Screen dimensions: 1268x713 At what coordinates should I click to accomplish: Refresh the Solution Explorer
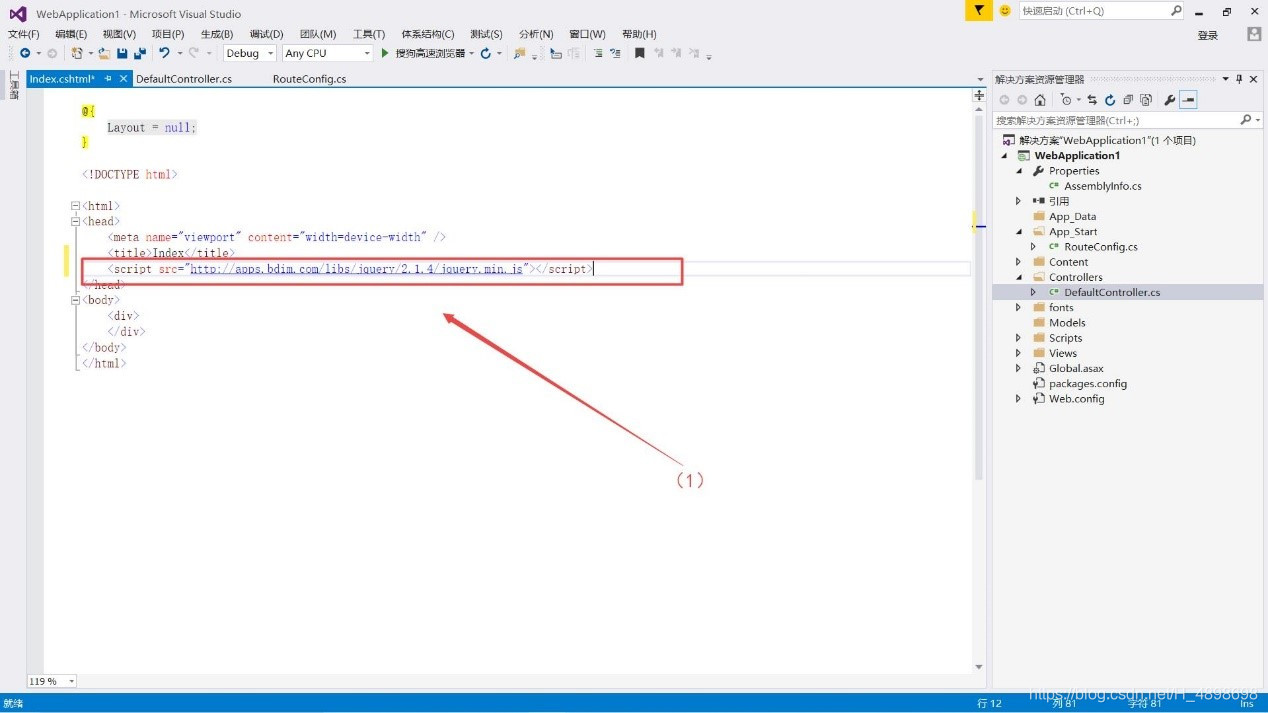(1110, 100)
